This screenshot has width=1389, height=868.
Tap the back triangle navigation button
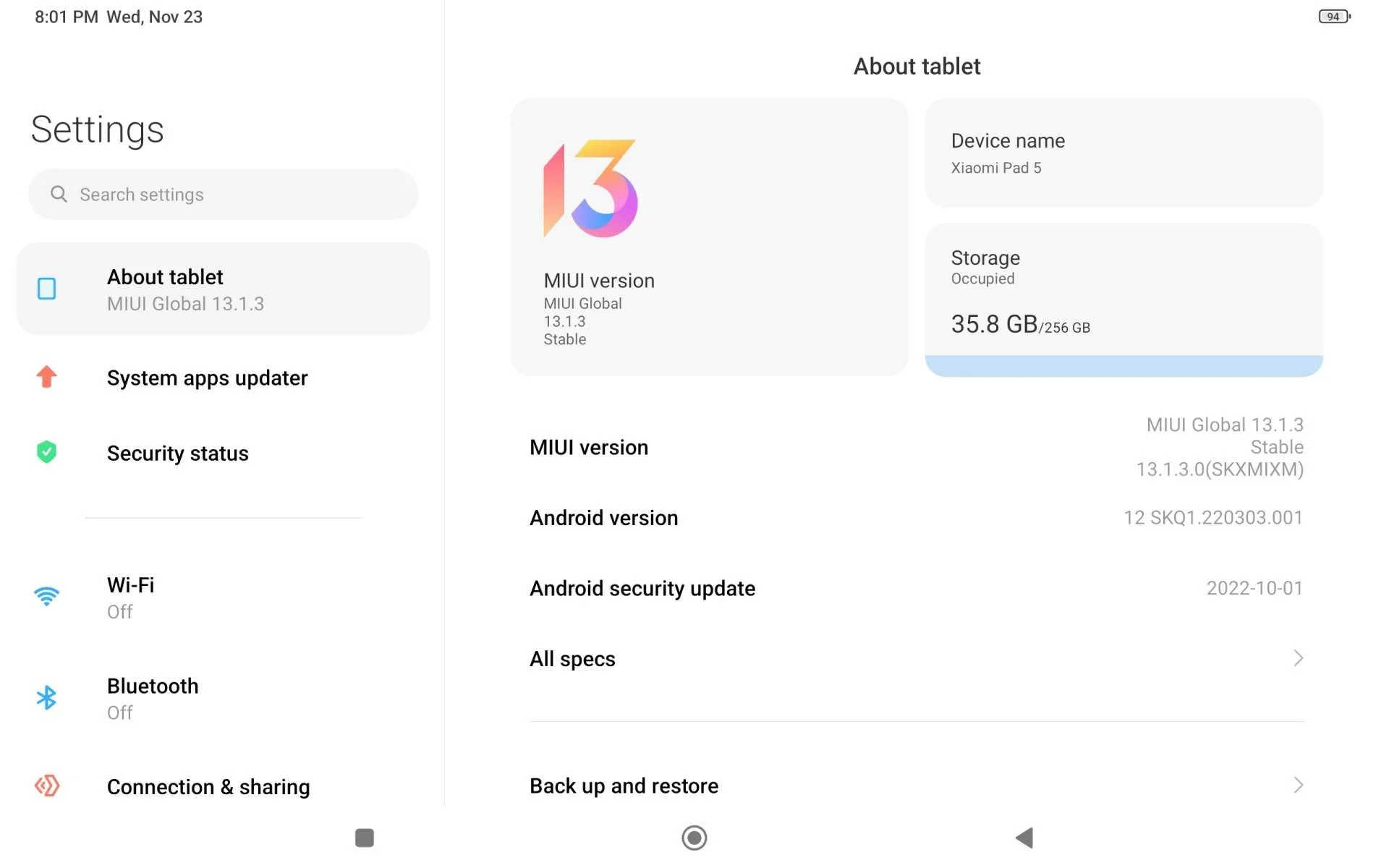[x=1024, y=838]
